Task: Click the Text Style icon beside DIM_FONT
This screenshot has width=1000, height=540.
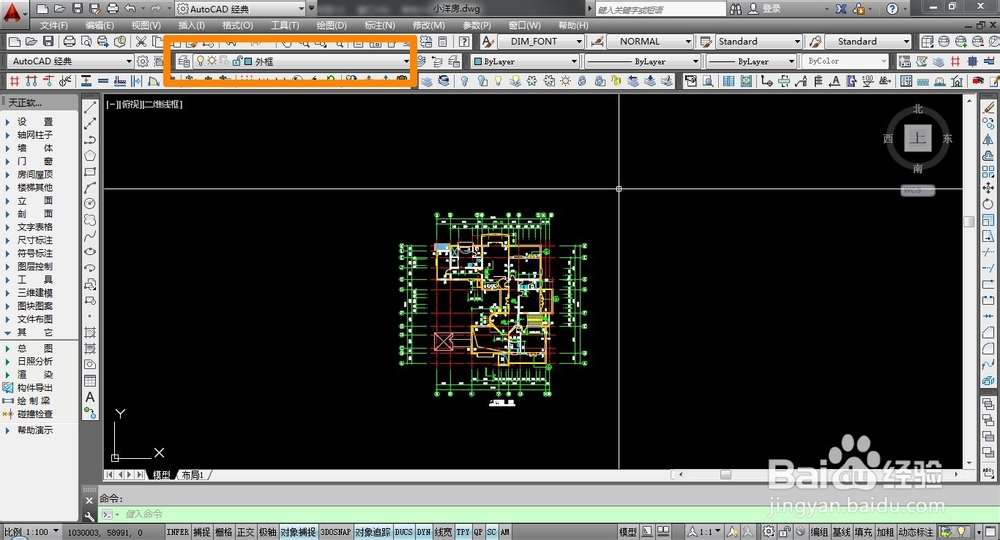Action: (488, 41)
